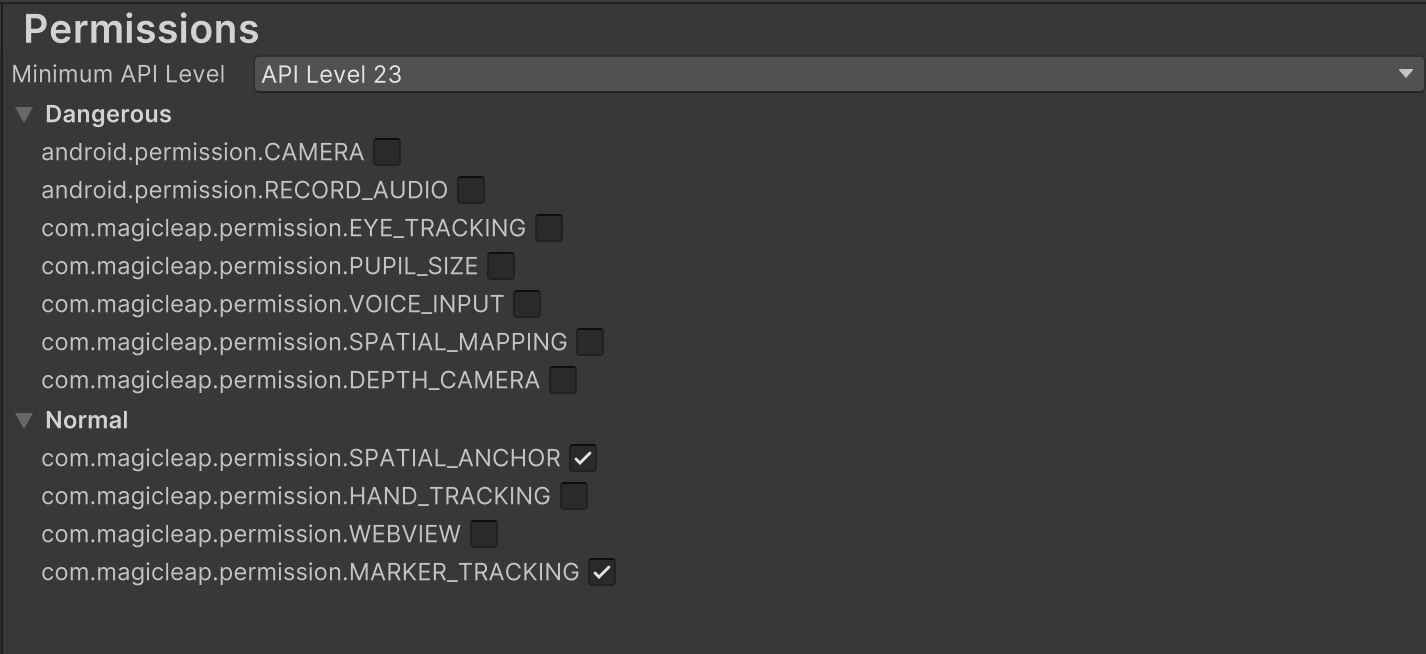Enable the DEPTH_CAMERA permission checkbox
The height and width of the screenshot is (654, 1426).
click(562, 379)
